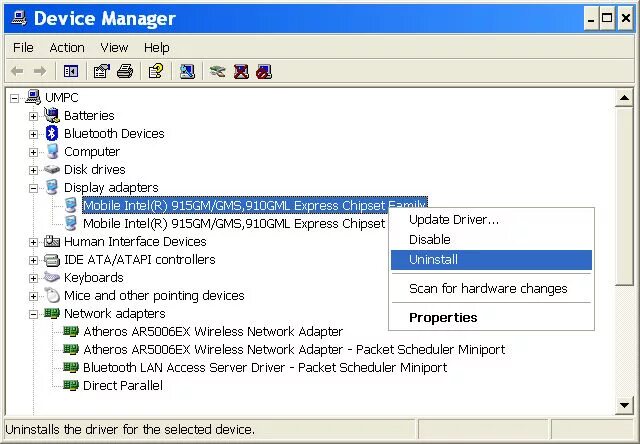Open Properties via toolbar icon
Viewport: 640px width, 444px height.
tap(102, 72)
